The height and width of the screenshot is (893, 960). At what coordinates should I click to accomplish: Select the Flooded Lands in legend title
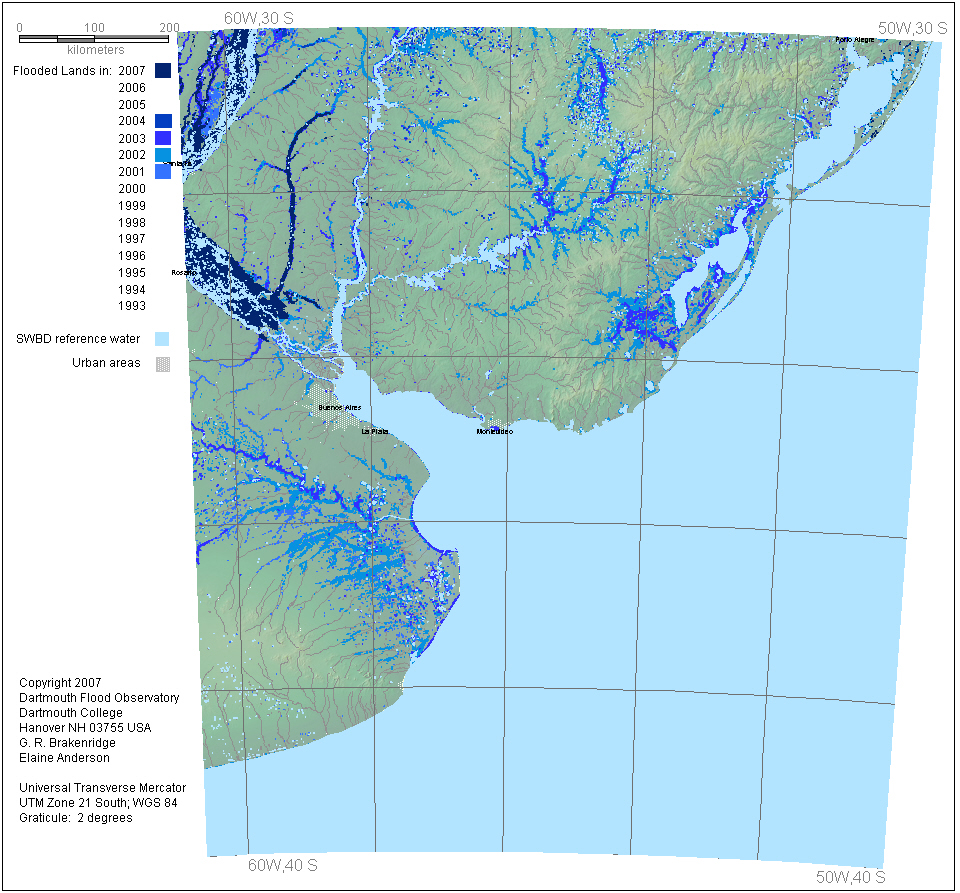tap(62, 71)
